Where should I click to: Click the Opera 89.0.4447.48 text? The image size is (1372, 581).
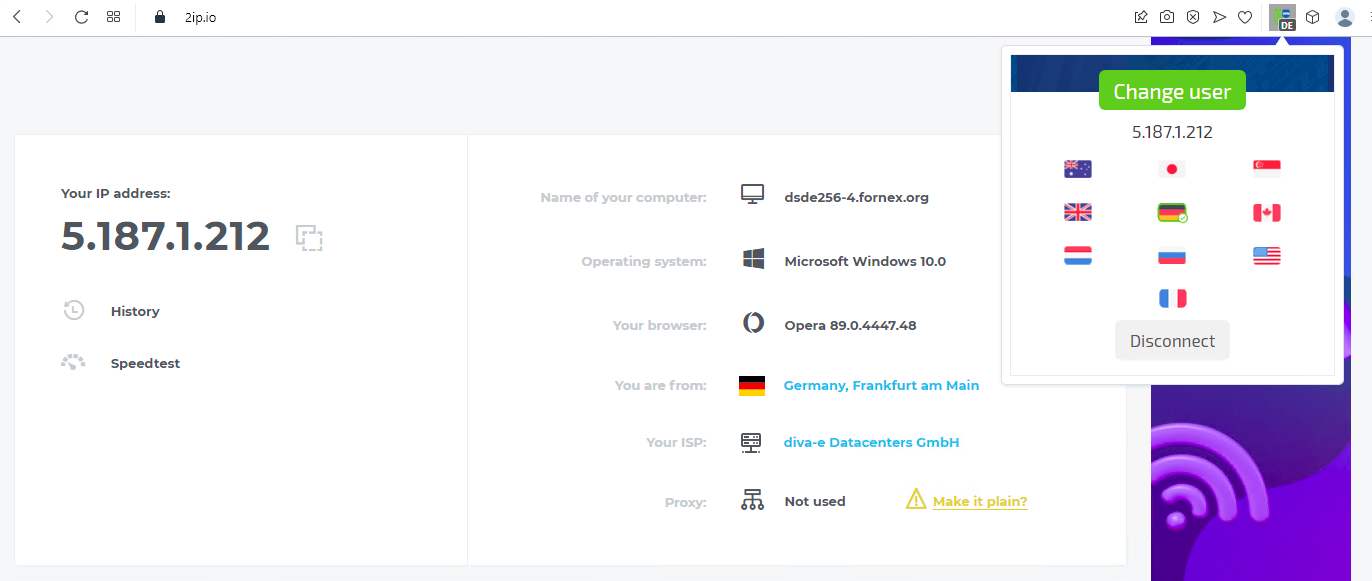(851, 326)
